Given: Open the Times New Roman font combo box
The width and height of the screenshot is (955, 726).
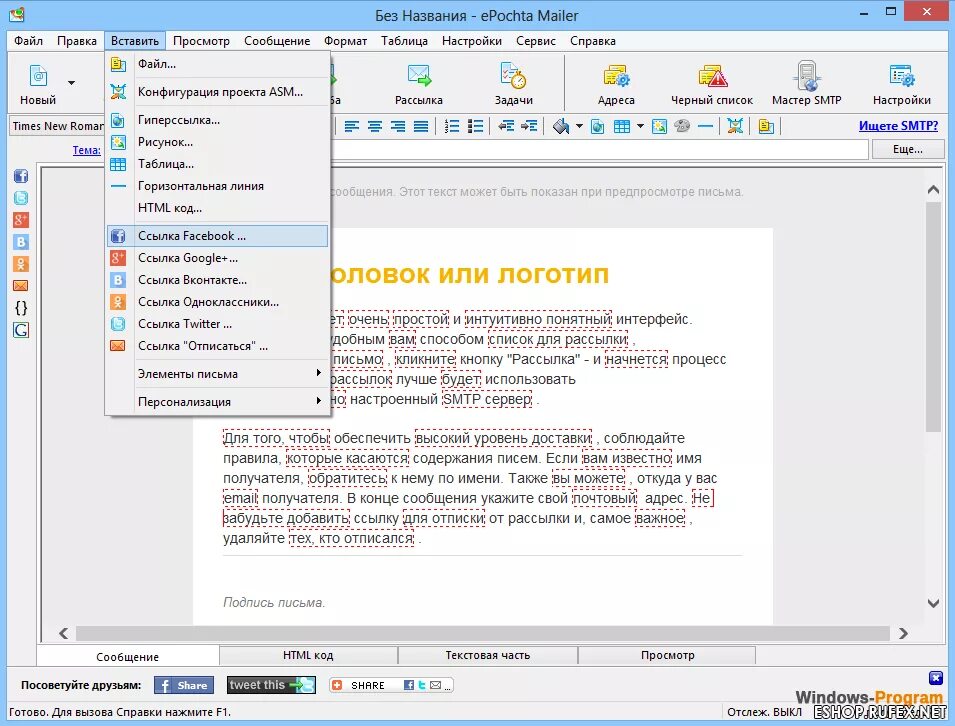Looking at the screenshot, I should click(x=58, y=126).
